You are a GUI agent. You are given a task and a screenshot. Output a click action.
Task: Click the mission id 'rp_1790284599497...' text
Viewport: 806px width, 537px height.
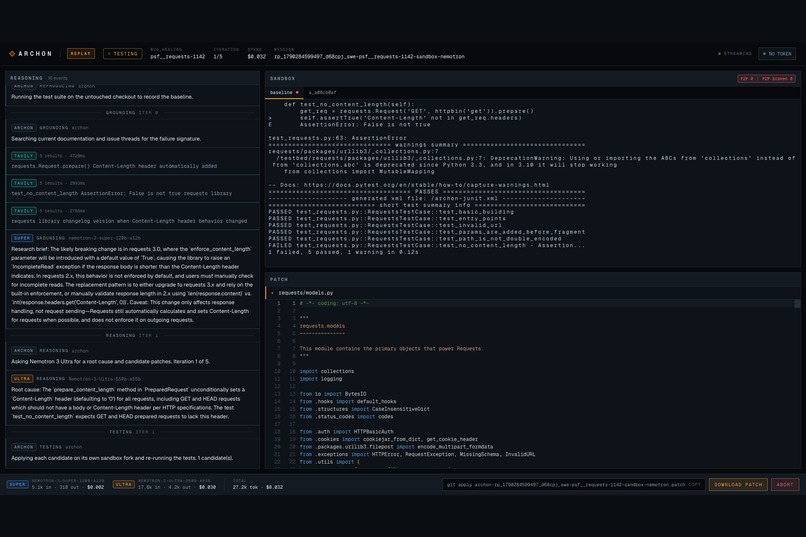click(x=369, y=57)
